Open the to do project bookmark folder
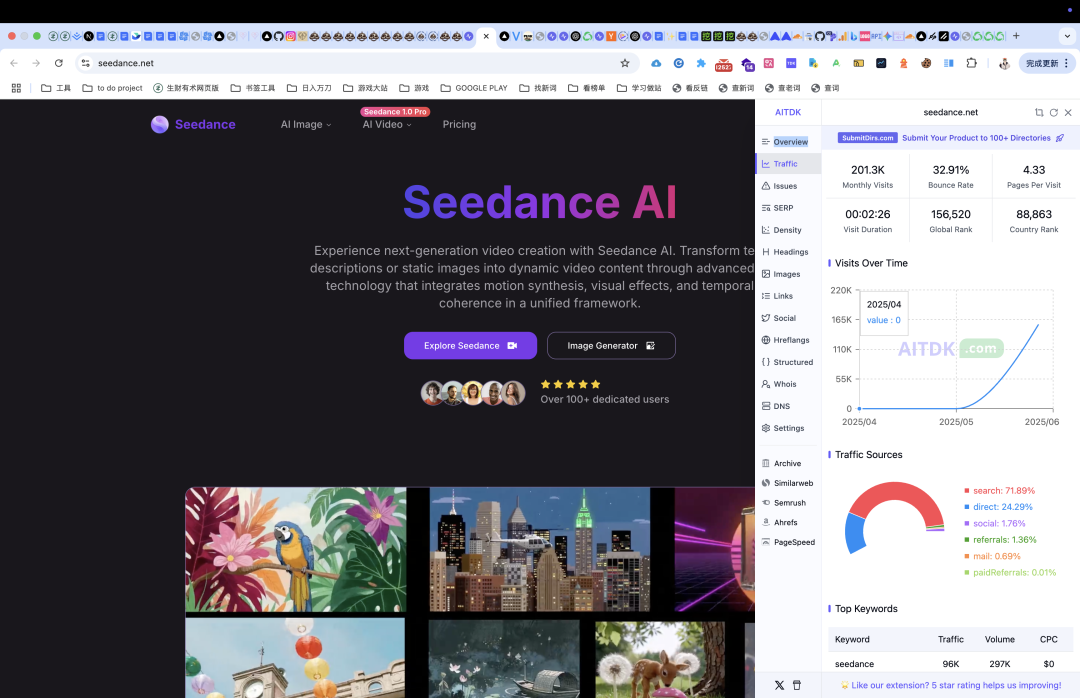 pos(112,88)
